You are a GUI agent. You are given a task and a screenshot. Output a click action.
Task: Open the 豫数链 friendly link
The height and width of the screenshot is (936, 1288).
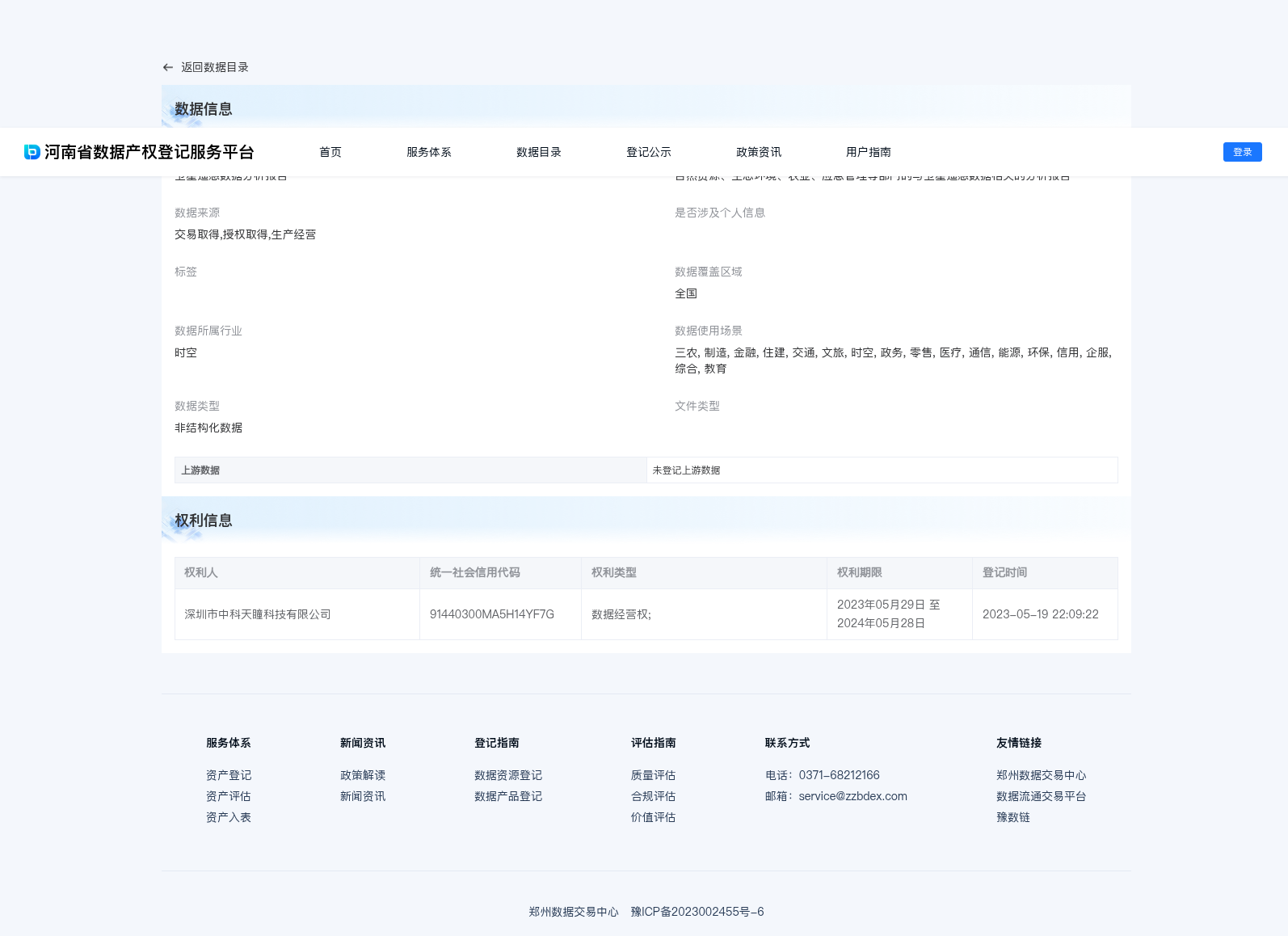[1013, 817]
